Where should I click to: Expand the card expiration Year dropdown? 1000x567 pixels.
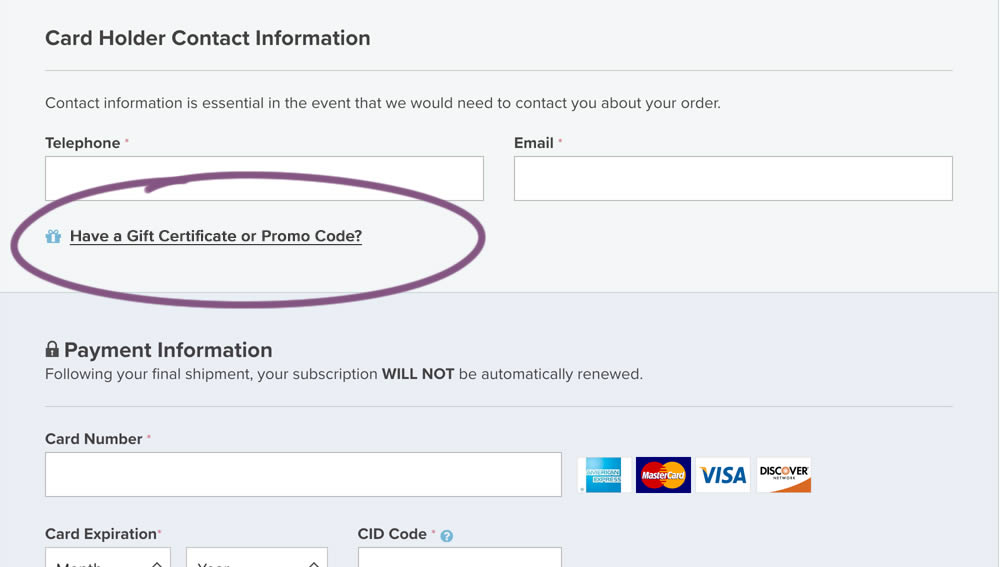[257, 558]
